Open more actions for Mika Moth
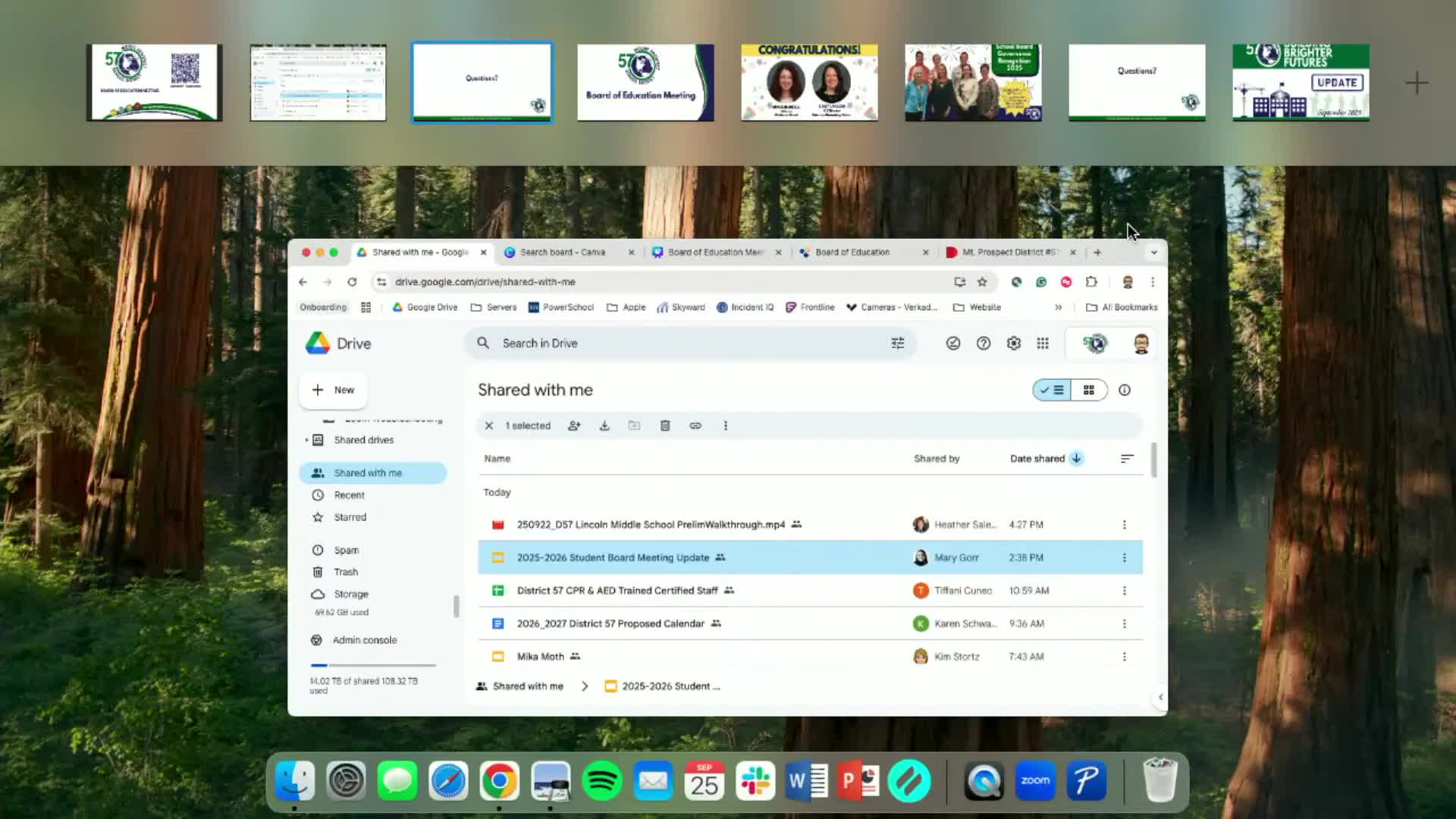Screen dimensions: 1456x819 tap(1124, 657)
